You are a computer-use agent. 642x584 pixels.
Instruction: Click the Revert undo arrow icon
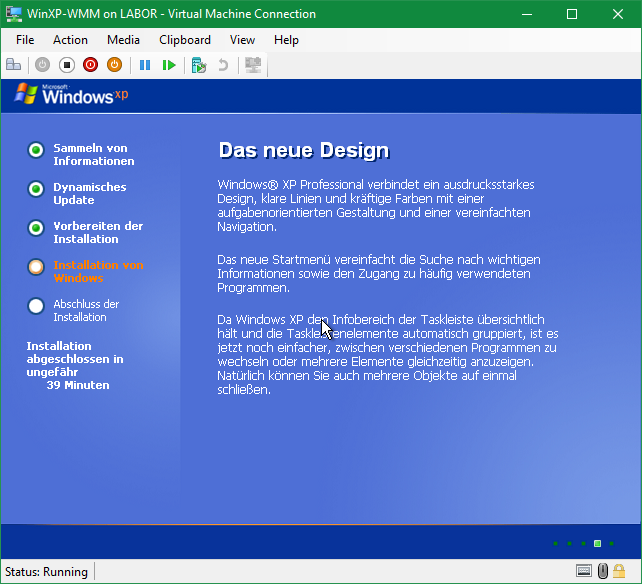[x=223, y=65]
